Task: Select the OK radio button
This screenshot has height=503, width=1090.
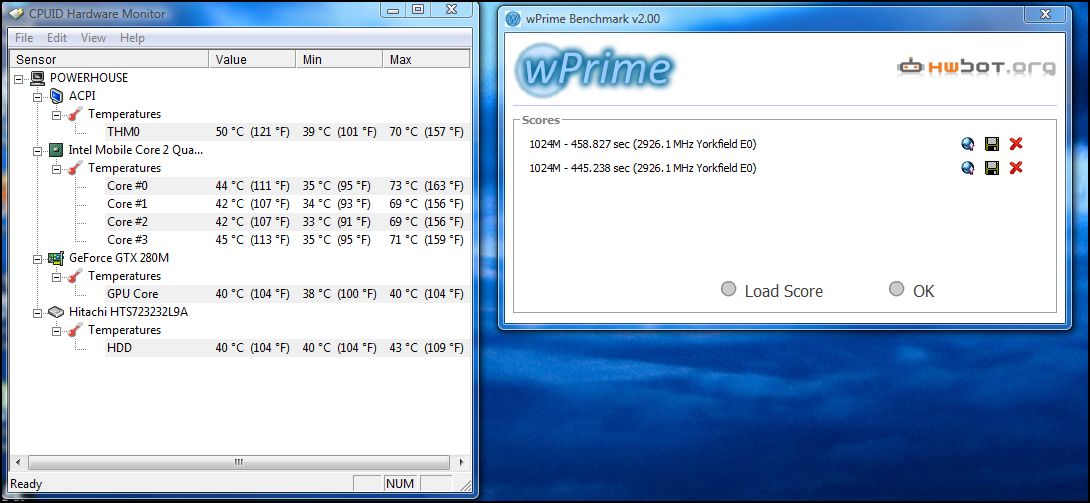Action: pyautogui.click(x=897, y=289)
